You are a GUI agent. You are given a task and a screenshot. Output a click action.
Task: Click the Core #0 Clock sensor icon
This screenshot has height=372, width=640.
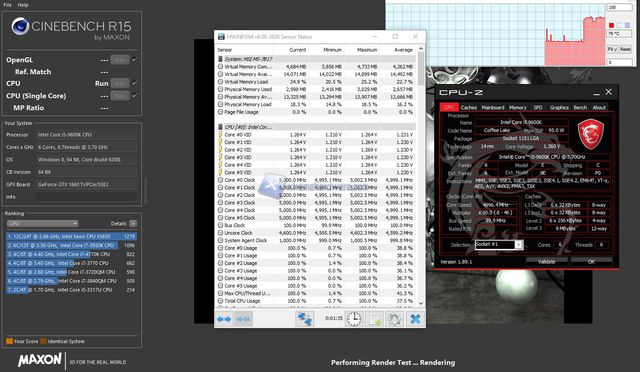click(220, 180)
